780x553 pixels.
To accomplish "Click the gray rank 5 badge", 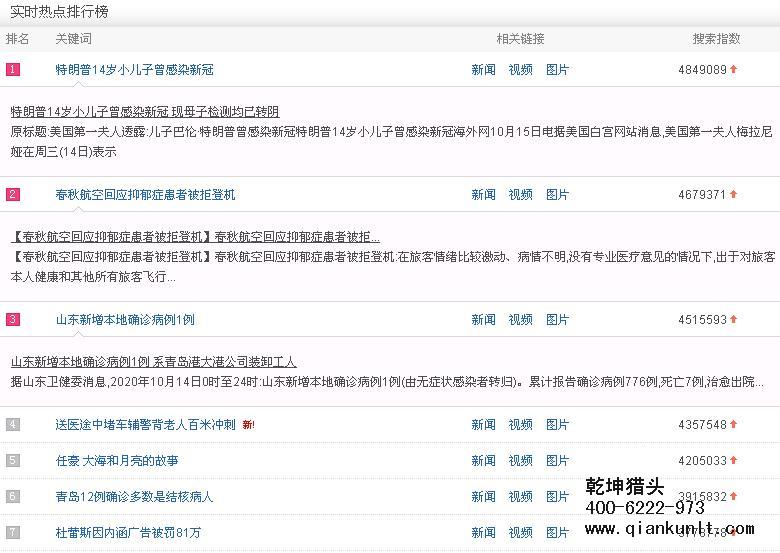I will click(13, 461).
